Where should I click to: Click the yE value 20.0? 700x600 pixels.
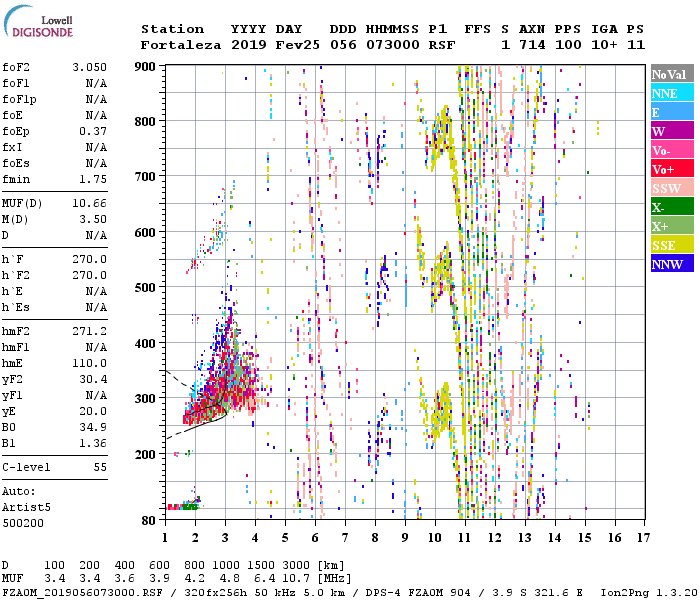click(x=93, y=411)
